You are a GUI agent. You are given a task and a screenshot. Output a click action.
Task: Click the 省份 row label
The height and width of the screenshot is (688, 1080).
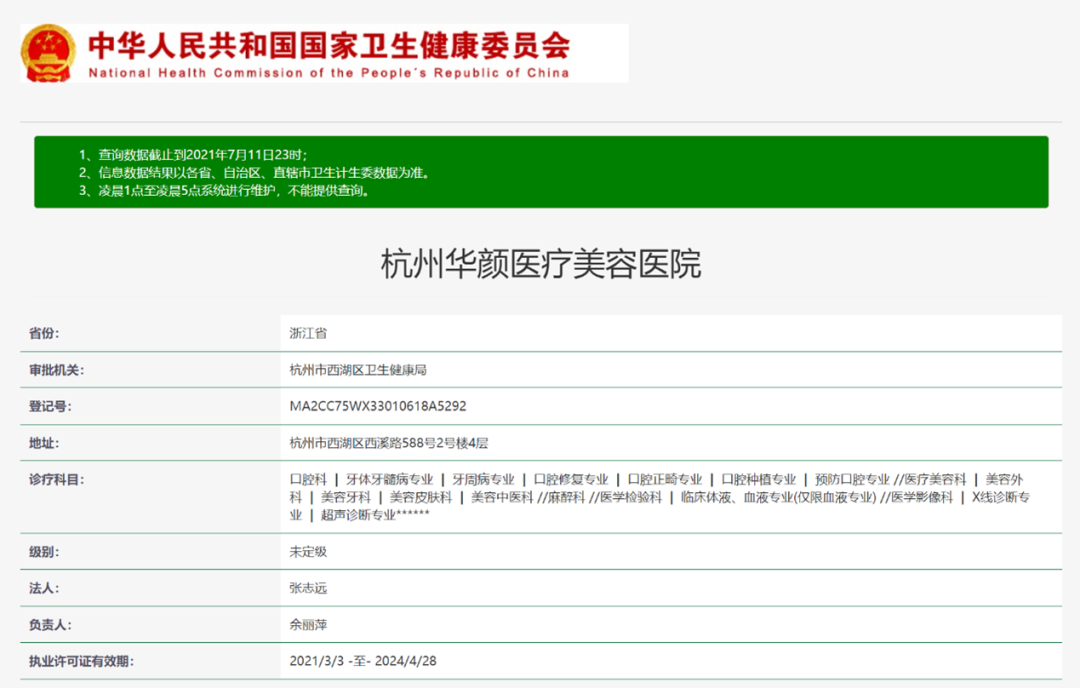(44, 333)
